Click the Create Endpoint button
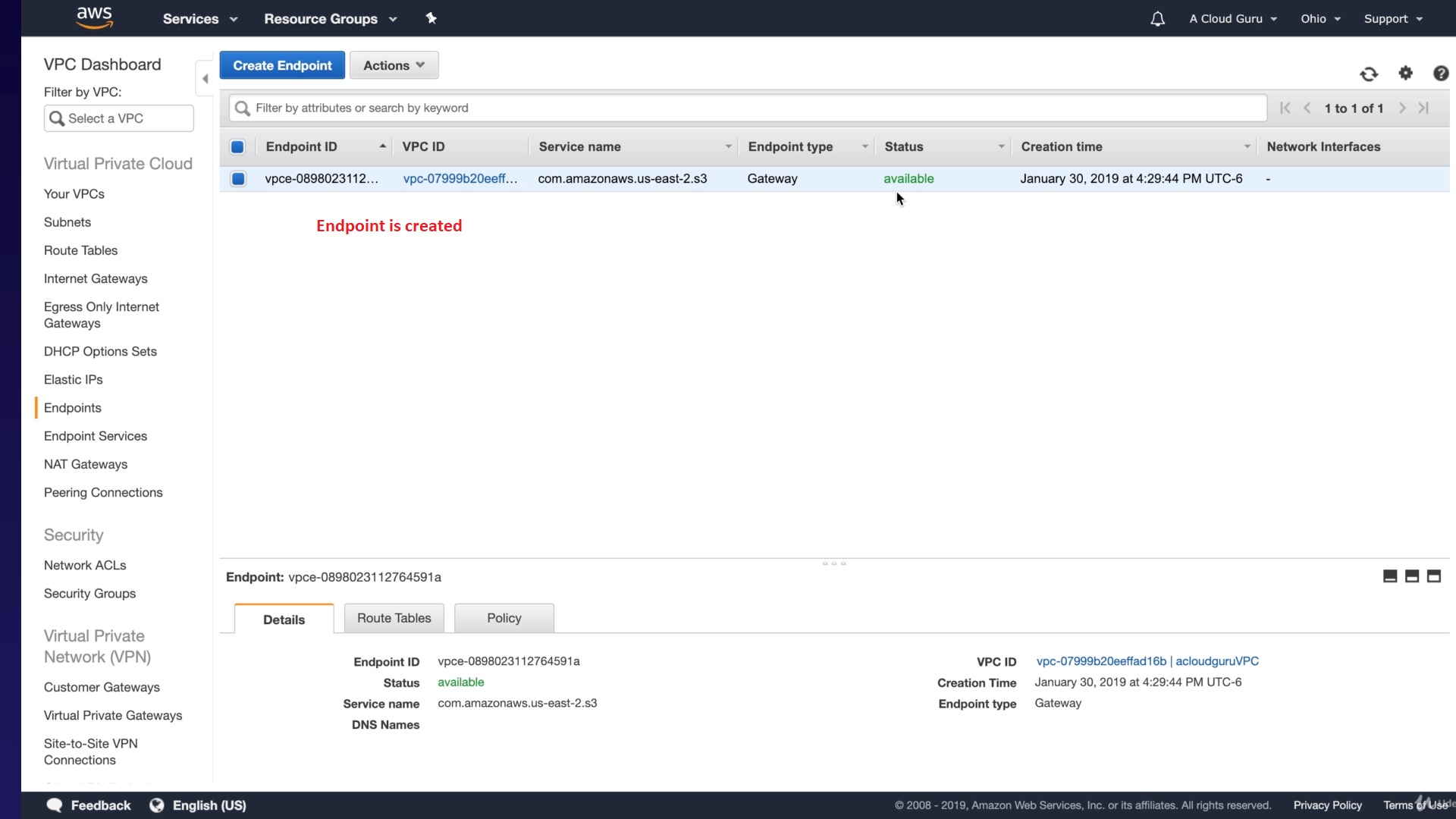 coord(282,65)
